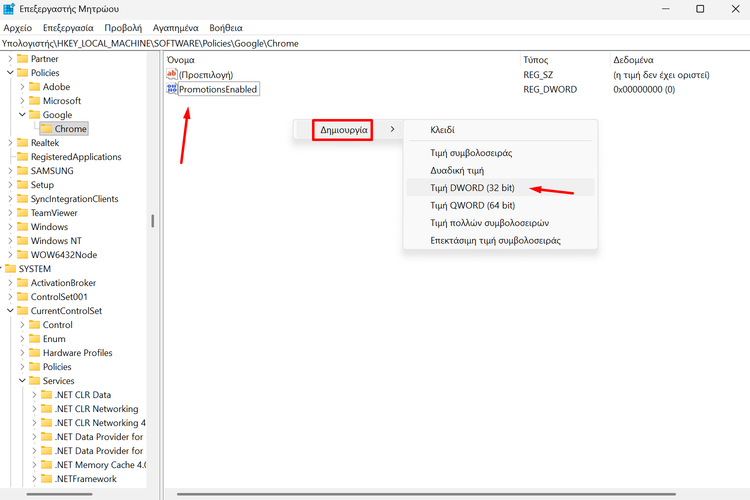Choose Τιμή συμβολοσειράς from submenu
750x500 pixels.
500,153
